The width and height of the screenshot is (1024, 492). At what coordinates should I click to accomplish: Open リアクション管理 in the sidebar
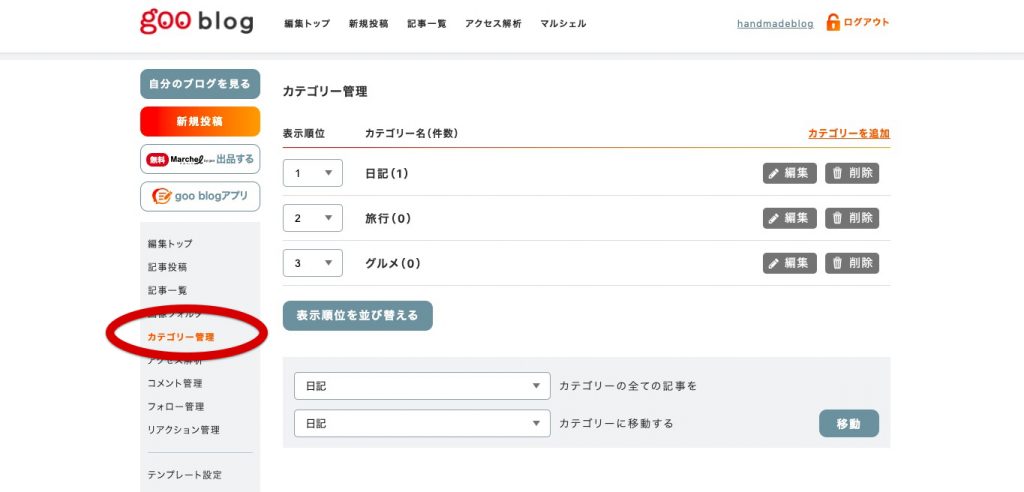[184, 430]
